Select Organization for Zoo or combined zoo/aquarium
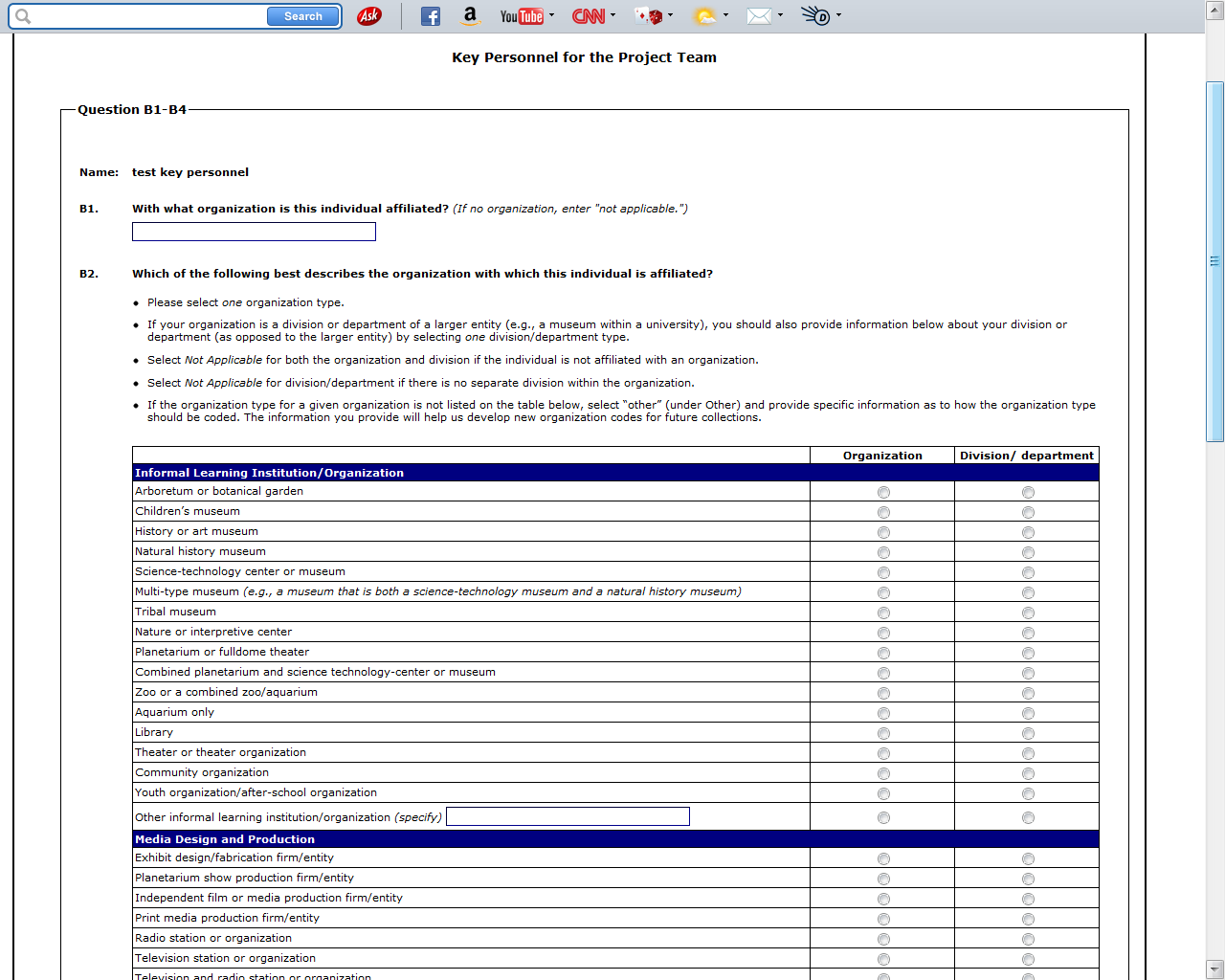 [883, 693]
